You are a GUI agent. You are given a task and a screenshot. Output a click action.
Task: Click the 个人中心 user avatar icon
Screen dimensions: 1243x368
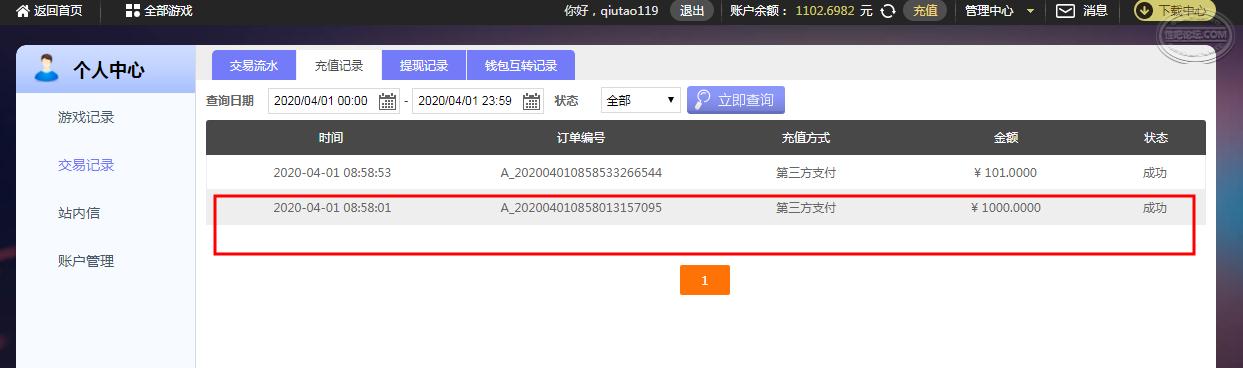tap(47, 69)
